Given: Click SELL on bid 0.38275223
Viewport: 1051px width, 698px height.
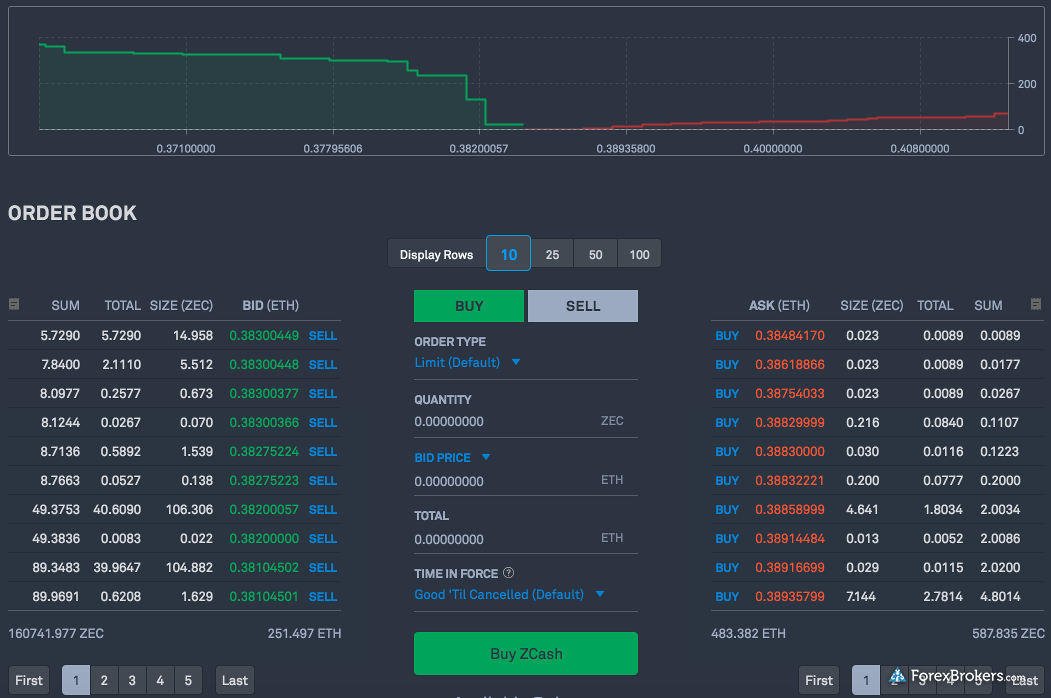Looking at the screenshot, I should coord(322,481).
